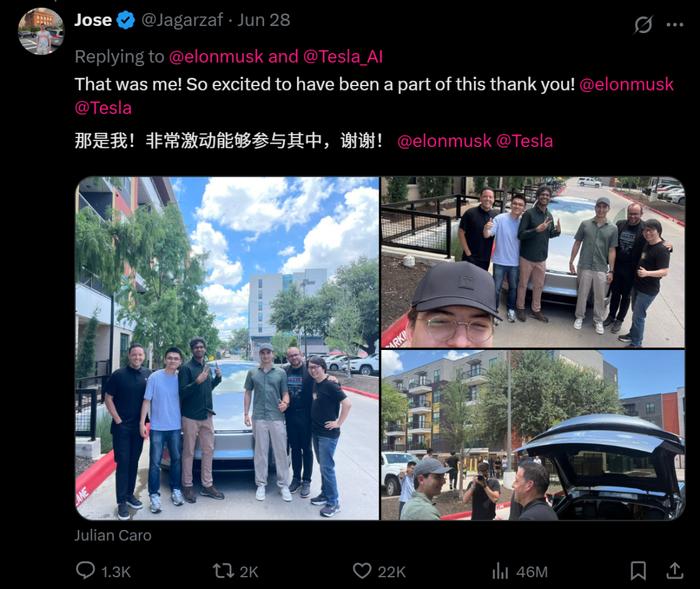Open photo of car with open trunk
Viewport: 700px width, 589px height.
[x=533, y=435]
